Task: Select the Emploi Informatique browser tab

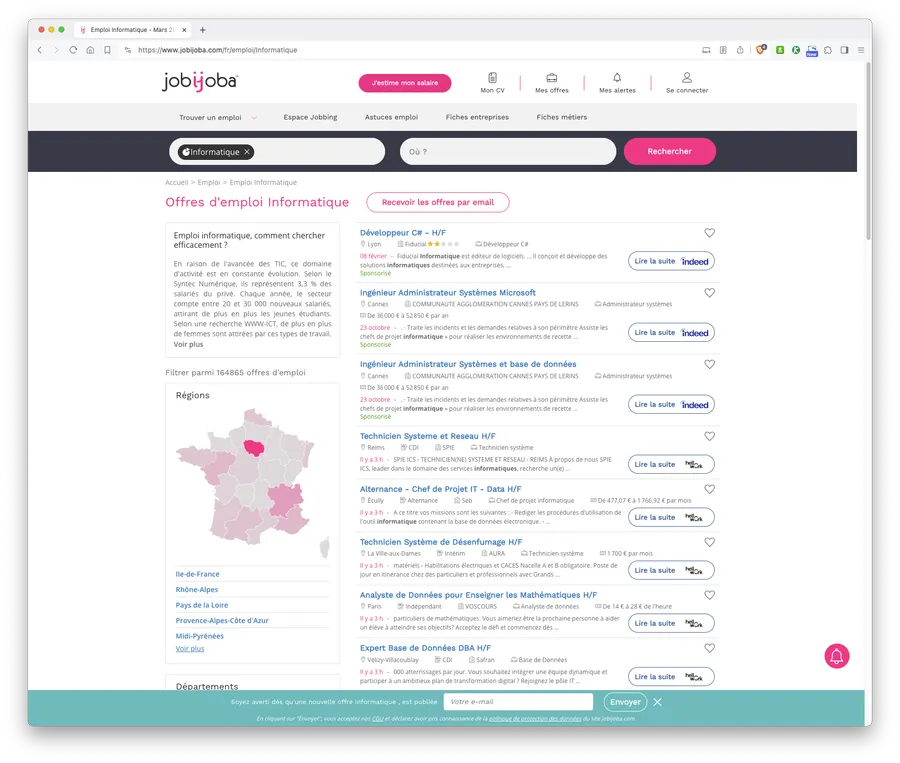Action: pyautogui.click(x=132, y=30)
